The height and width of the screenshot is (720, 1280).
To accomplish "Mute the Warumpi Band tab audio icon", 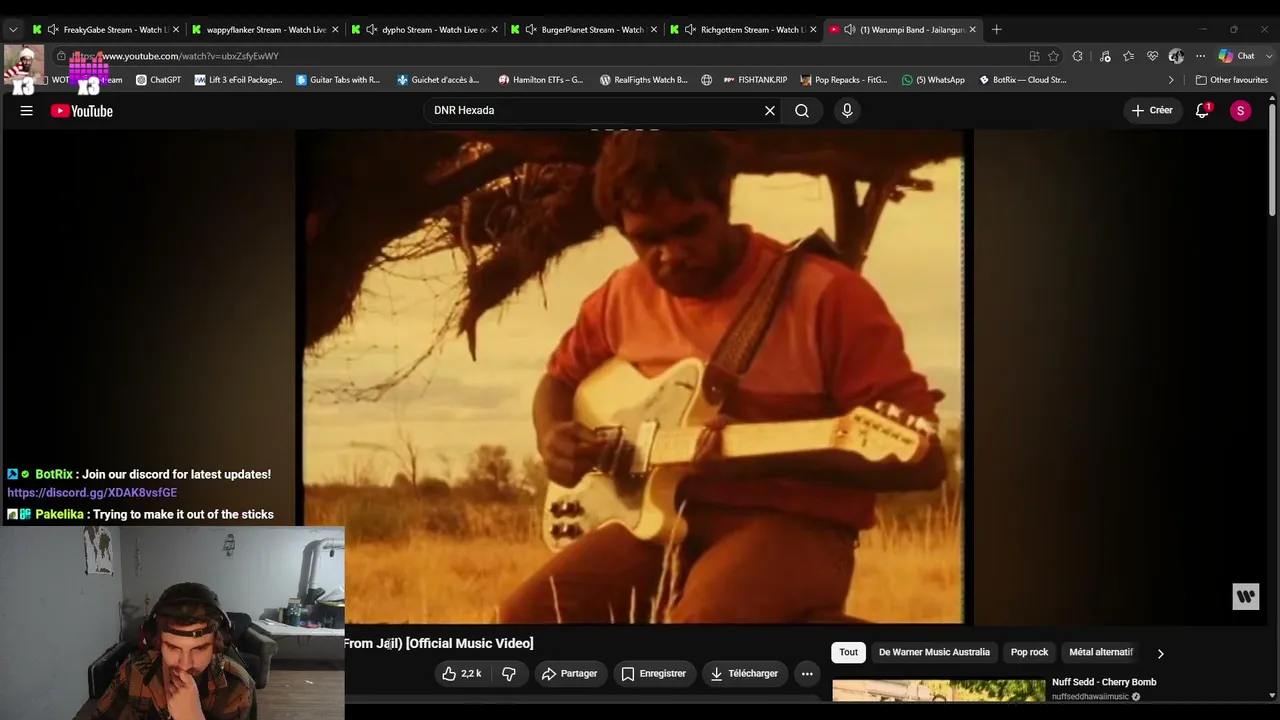I will pyautogui.click(x=849, y=30).
